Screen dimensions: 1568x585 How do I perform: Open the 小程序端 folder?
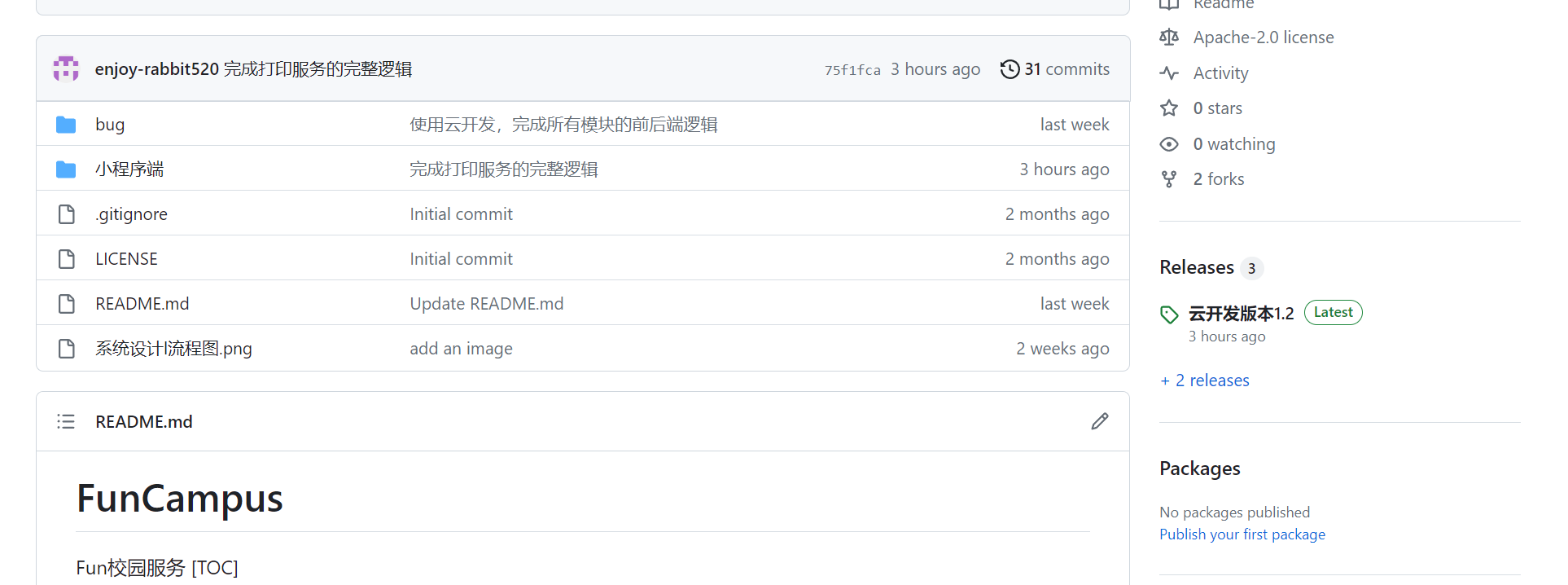[129, 169]
